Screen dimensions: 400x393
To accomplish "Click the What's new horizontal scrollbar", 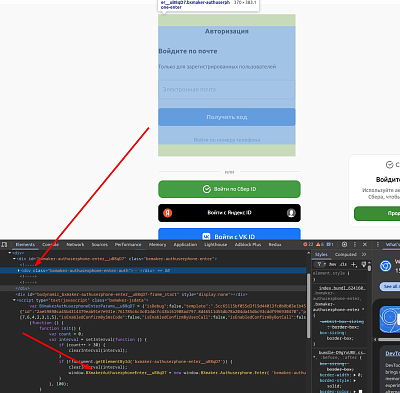I will [388, 340].
